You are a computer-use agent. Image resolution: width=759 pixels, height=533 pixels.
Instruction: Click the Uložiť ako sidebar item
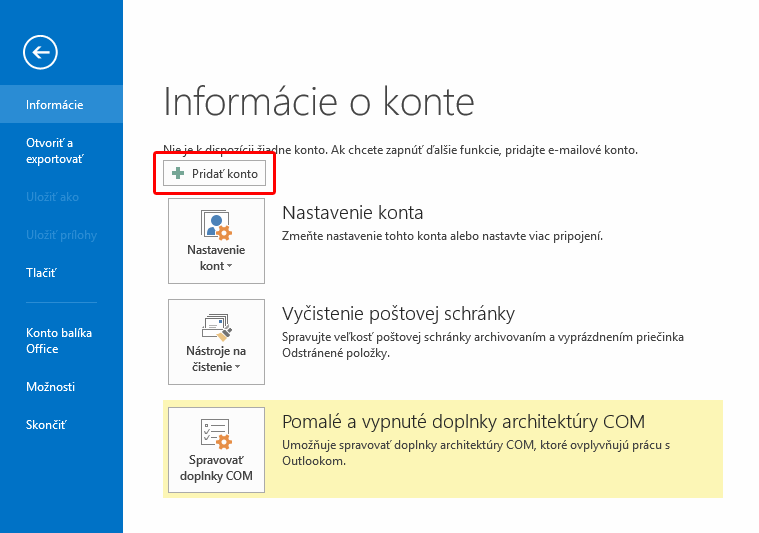coord(52,197)
